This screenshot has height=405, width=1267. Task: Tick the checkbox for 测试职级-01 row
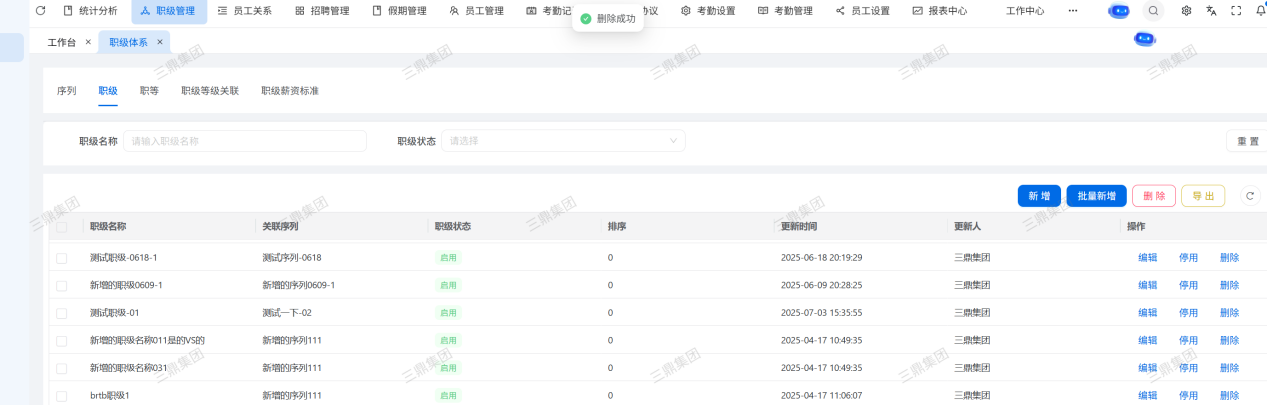coord(62,313)
